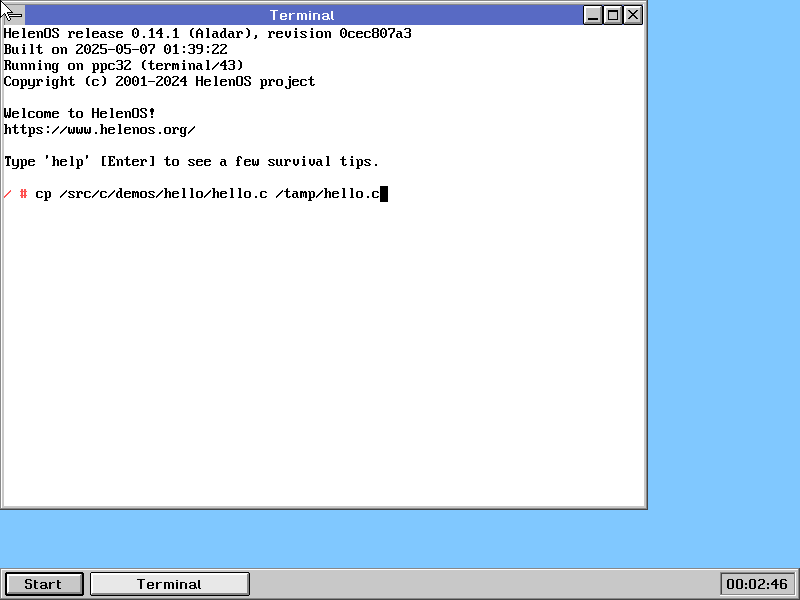Click the red '/ #' shell prompt

pos(15,194)
